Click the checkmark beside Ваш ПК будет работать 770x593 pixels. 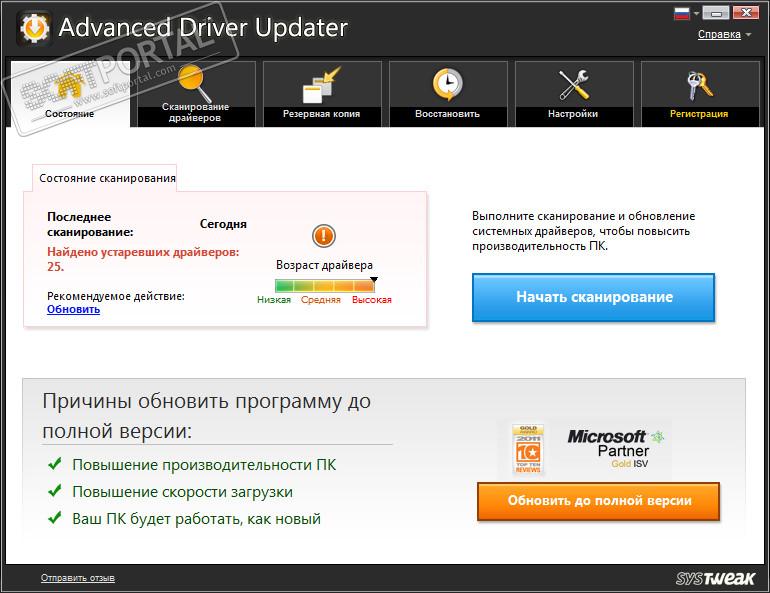click(x=55, y=518)
